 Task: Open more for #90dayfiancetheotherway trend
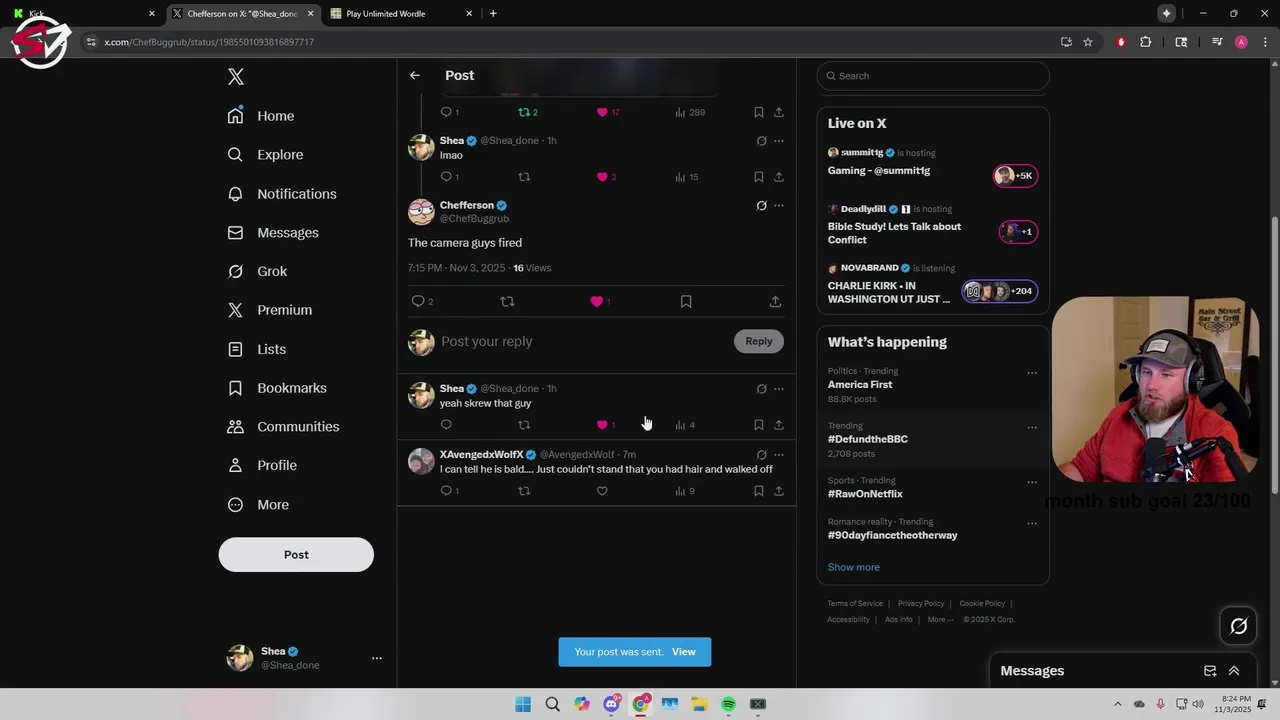click(1032, 523)
